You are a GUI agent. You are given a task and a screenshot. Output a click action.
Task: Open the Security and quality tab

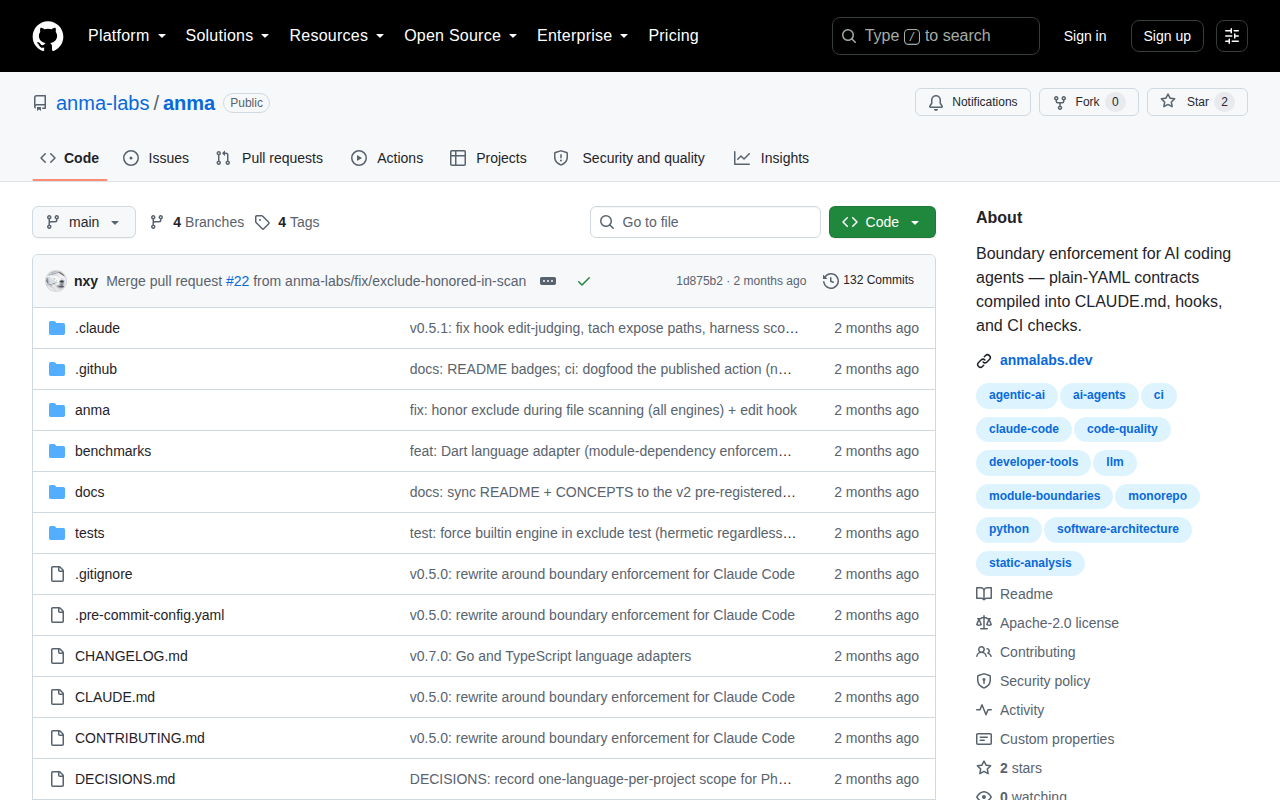629,158
